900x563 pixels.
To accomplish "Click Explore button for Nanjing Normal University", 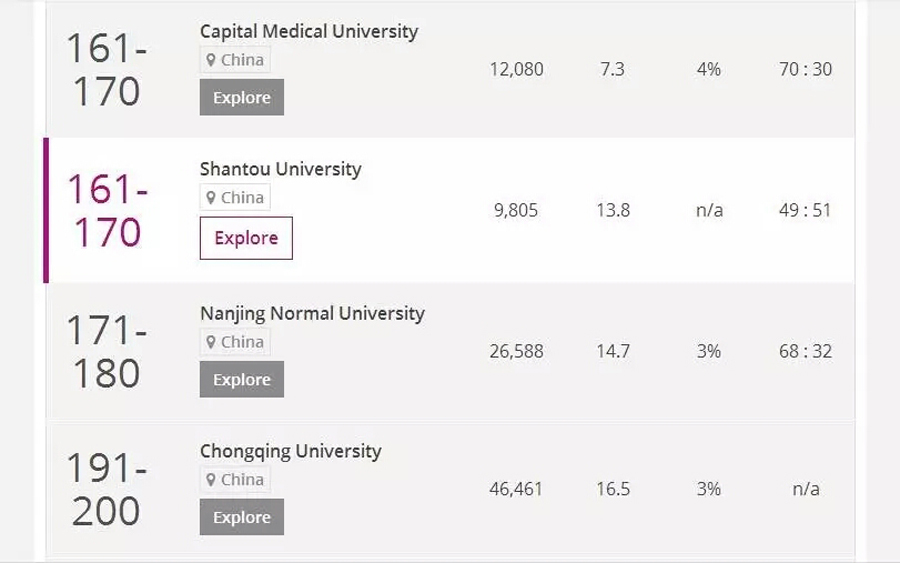I will [x=242, y=379].
